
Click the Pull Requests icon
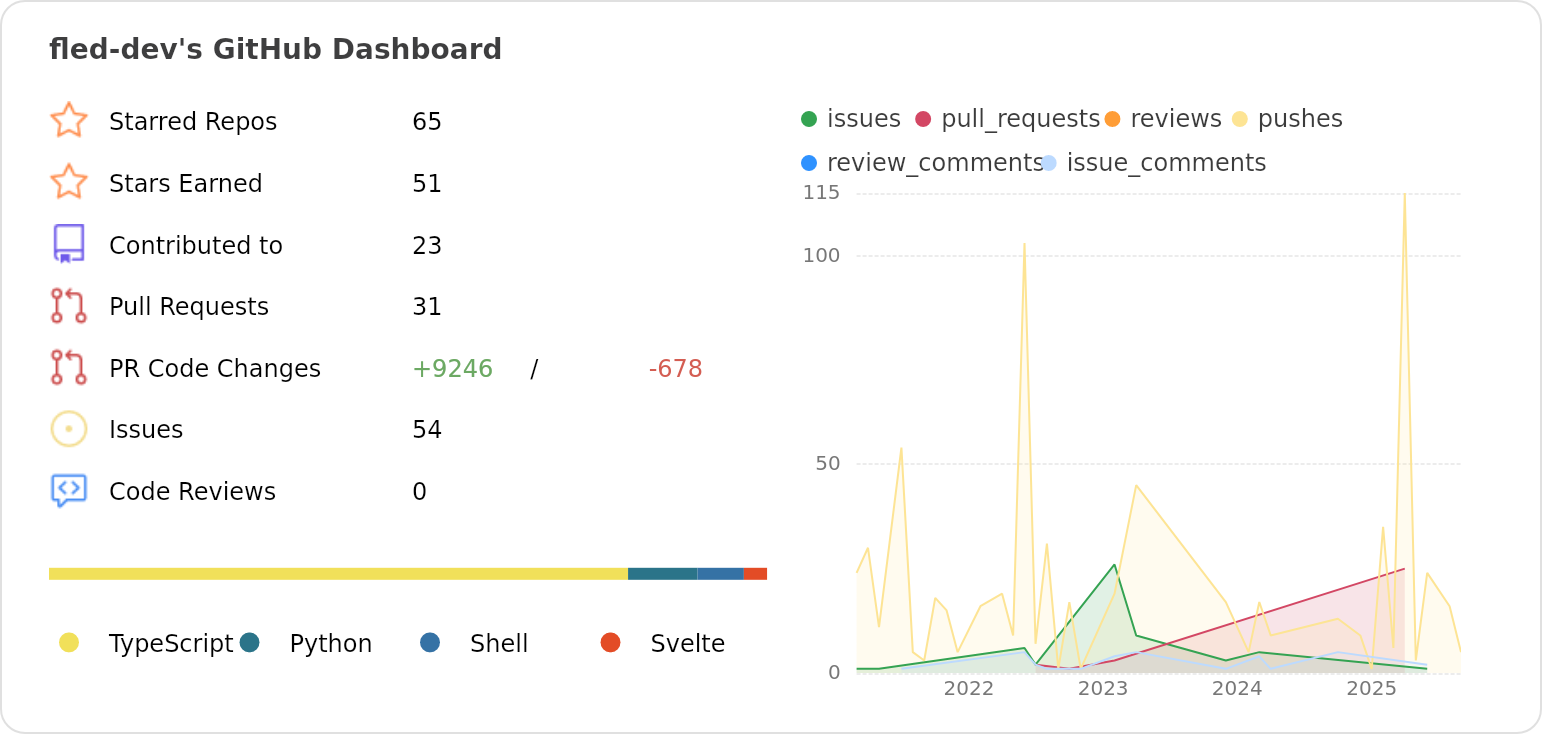[x=69, y=306]
